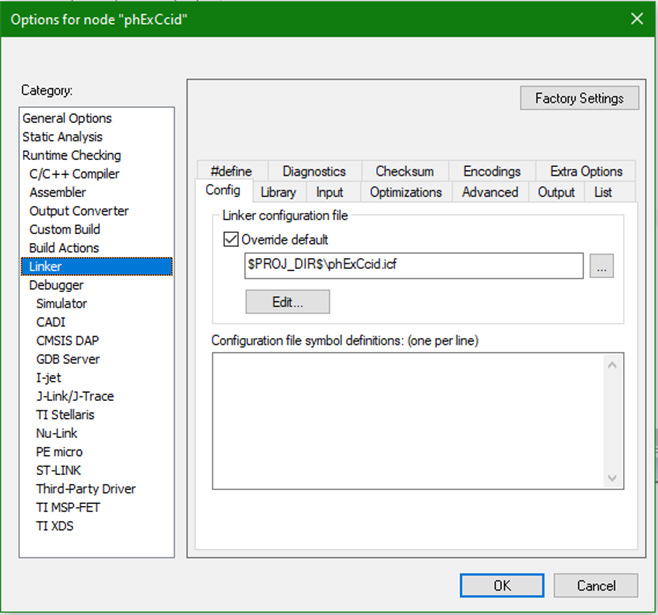The image size is (658, 615).
Task: Click the browse ellipsis button
Action: [x=601, y=266]
